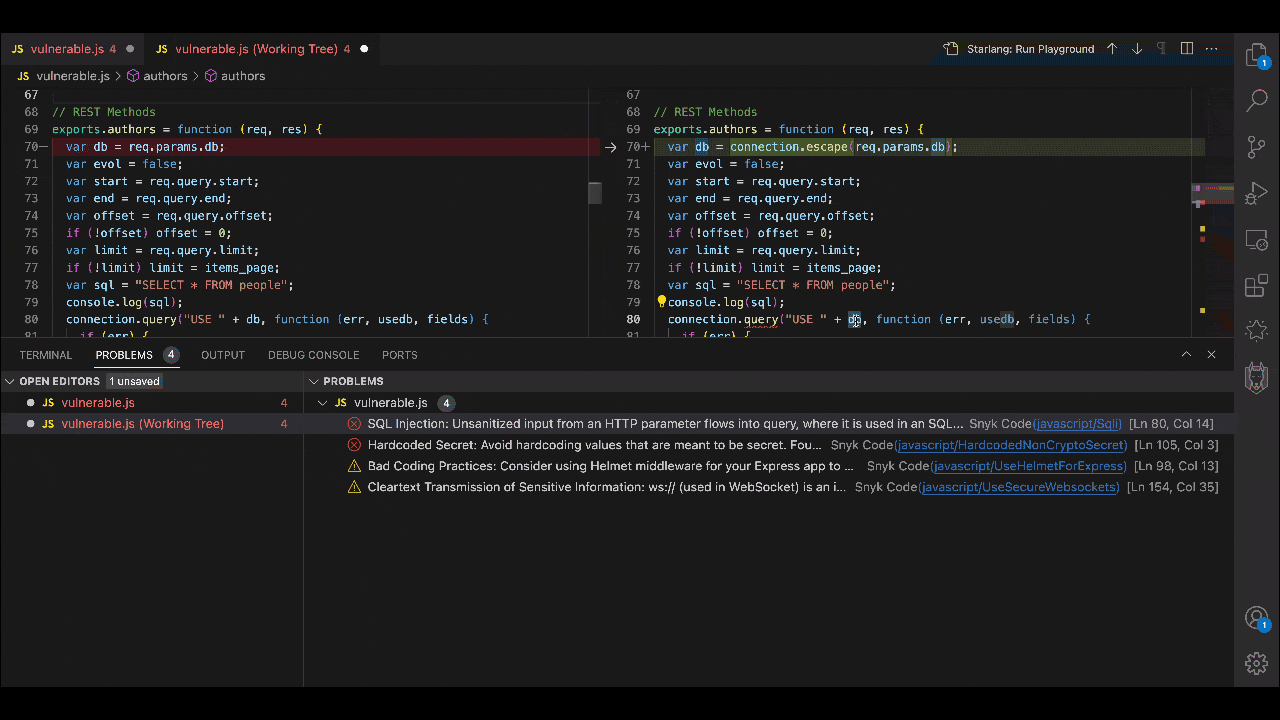Select vulnerable.js (Working Tree) in Open Editors
1280x720 pixels.
(151, 424)
